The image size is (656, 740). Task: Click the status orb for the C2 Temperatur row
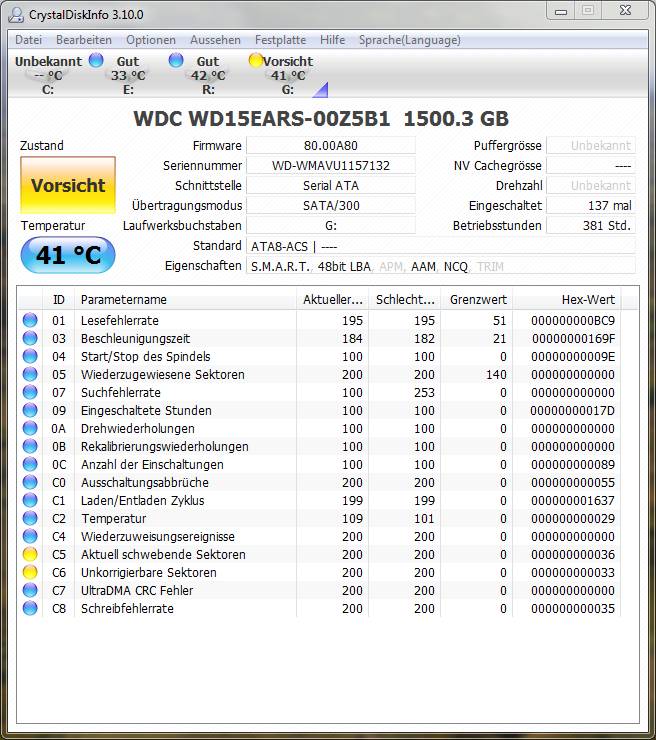[30, 518]
